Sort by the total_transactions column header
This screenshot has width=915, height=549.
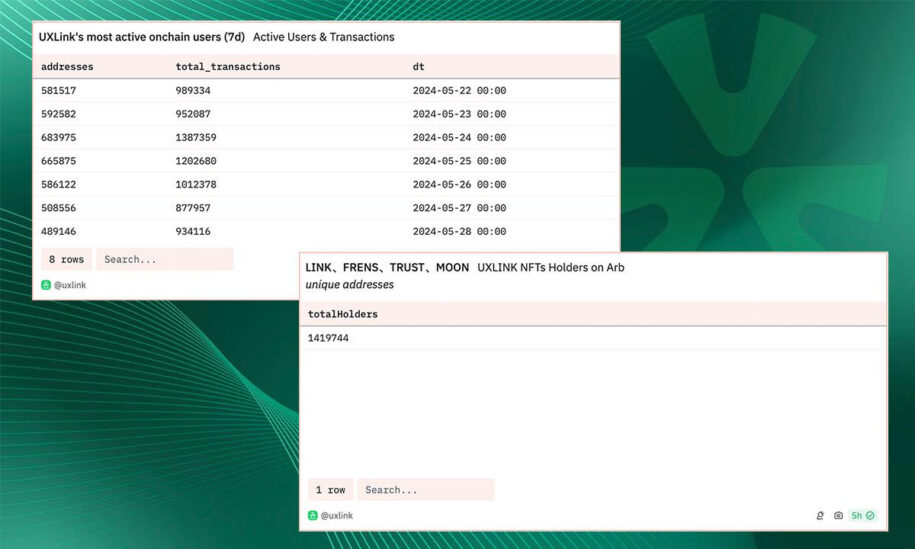[x=228, y=67]
